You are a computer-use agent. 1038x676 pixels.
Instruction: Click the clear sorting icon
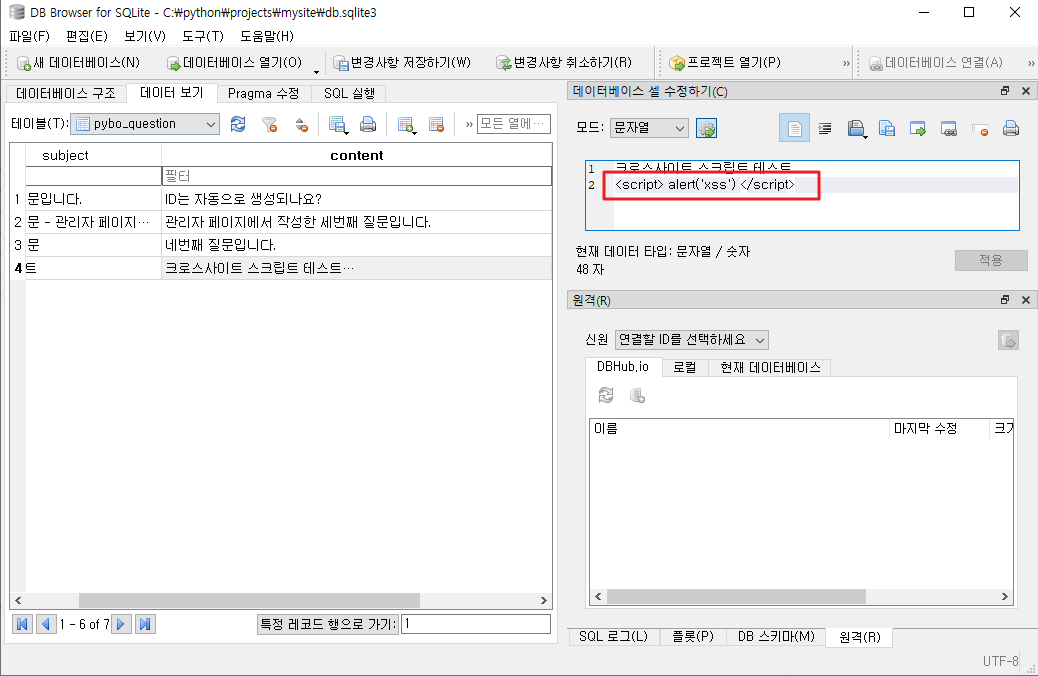click(301, 124)
